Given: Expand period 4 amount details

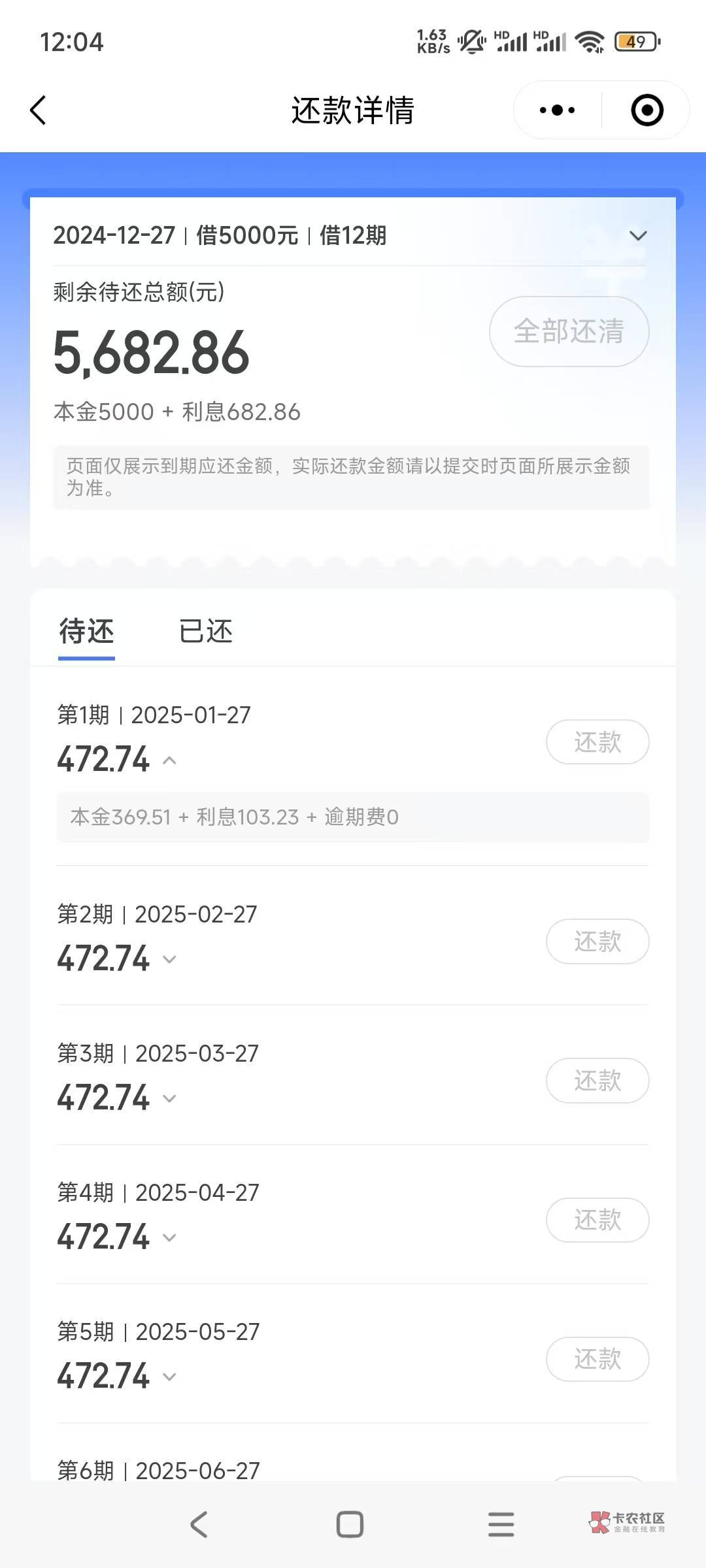Looking at the screenshot, I should tap(169, 1237).
